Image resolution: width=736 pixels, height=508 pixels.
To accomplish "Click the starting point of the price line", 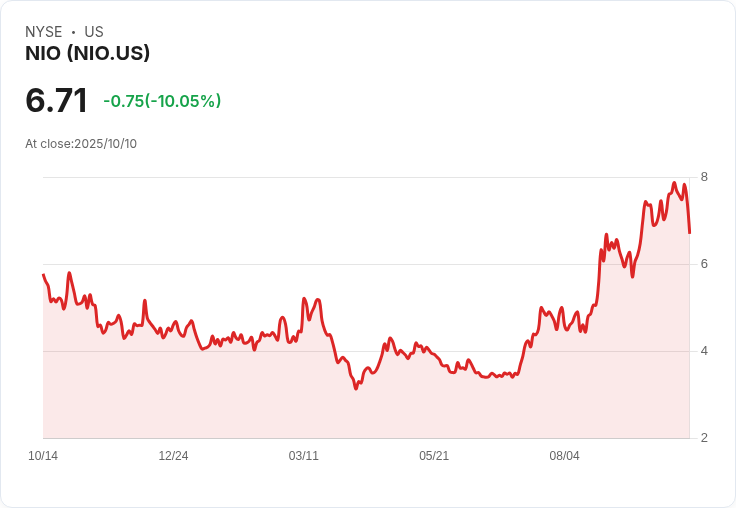I will [43, 274].
